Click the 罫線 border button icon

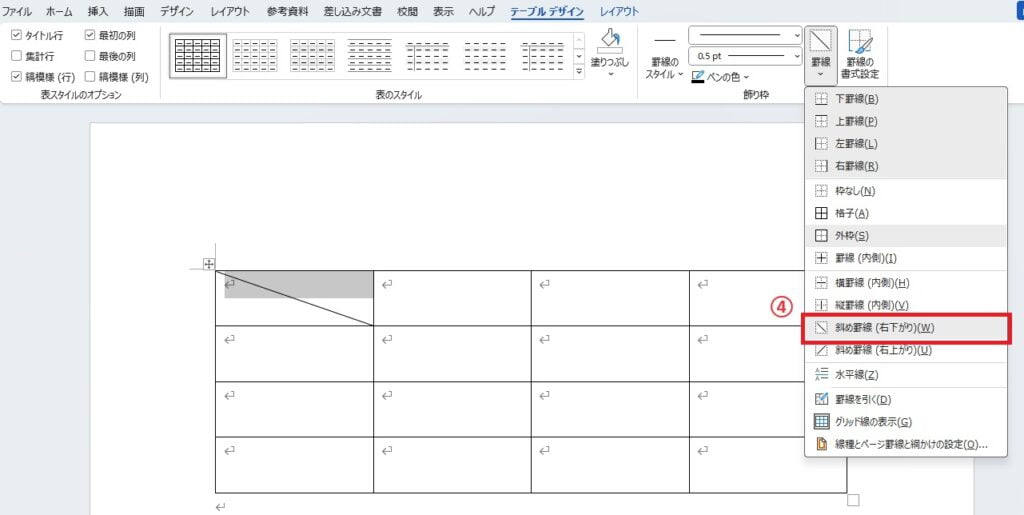820,40
